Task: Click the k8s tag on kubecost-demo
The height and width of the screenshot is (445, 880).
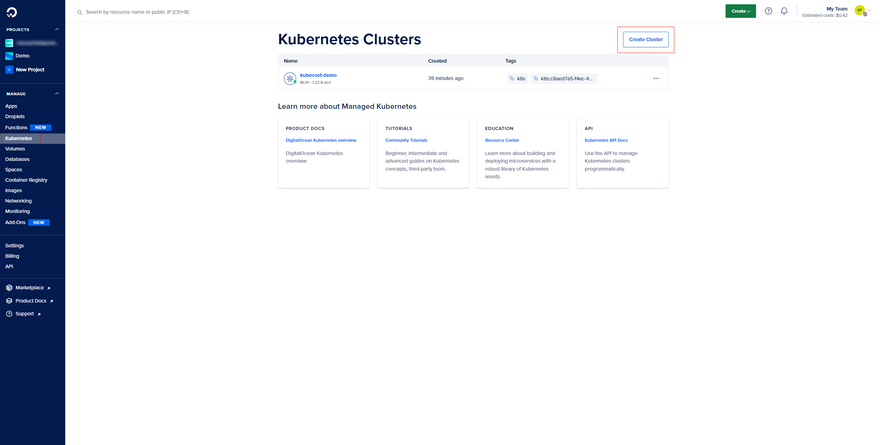Action: [x=517, y=78]
